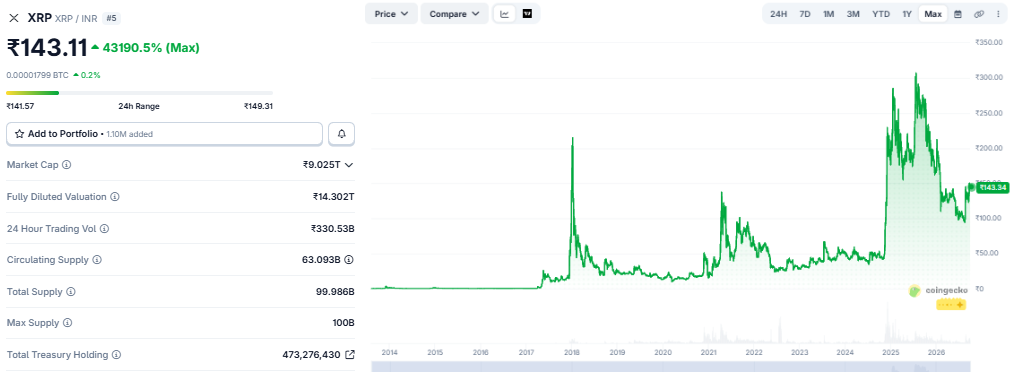Click the ₹14.302T valuation value
1014x372 pixels.
334,197
